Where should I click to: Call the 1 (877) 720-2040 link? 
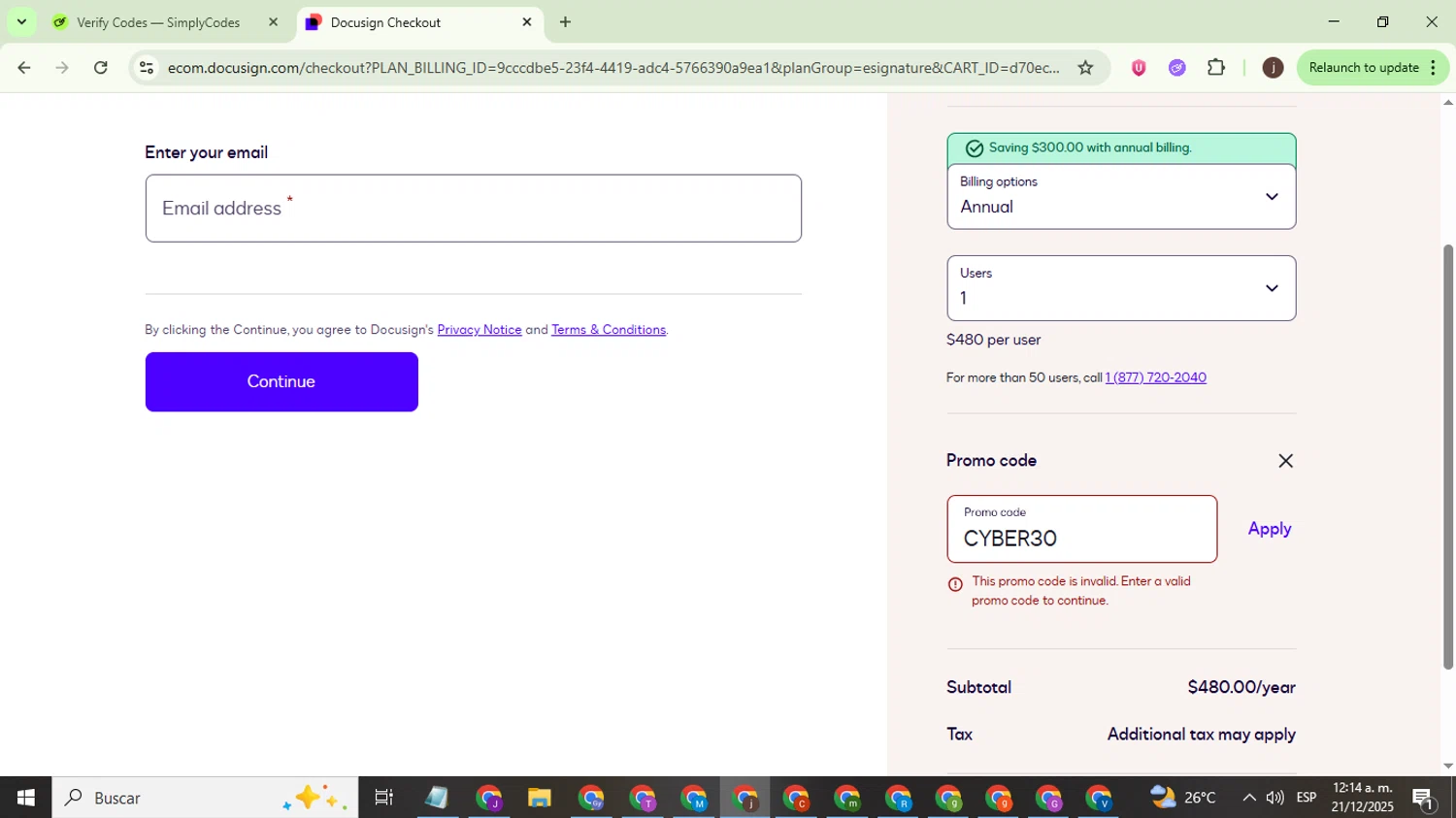tap(1155, 377)
